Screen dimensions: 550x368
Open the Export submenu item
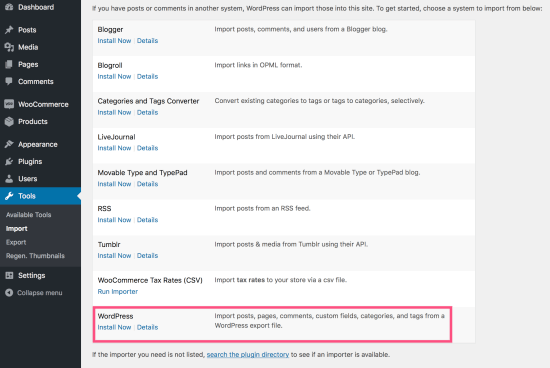coord(16,242)
